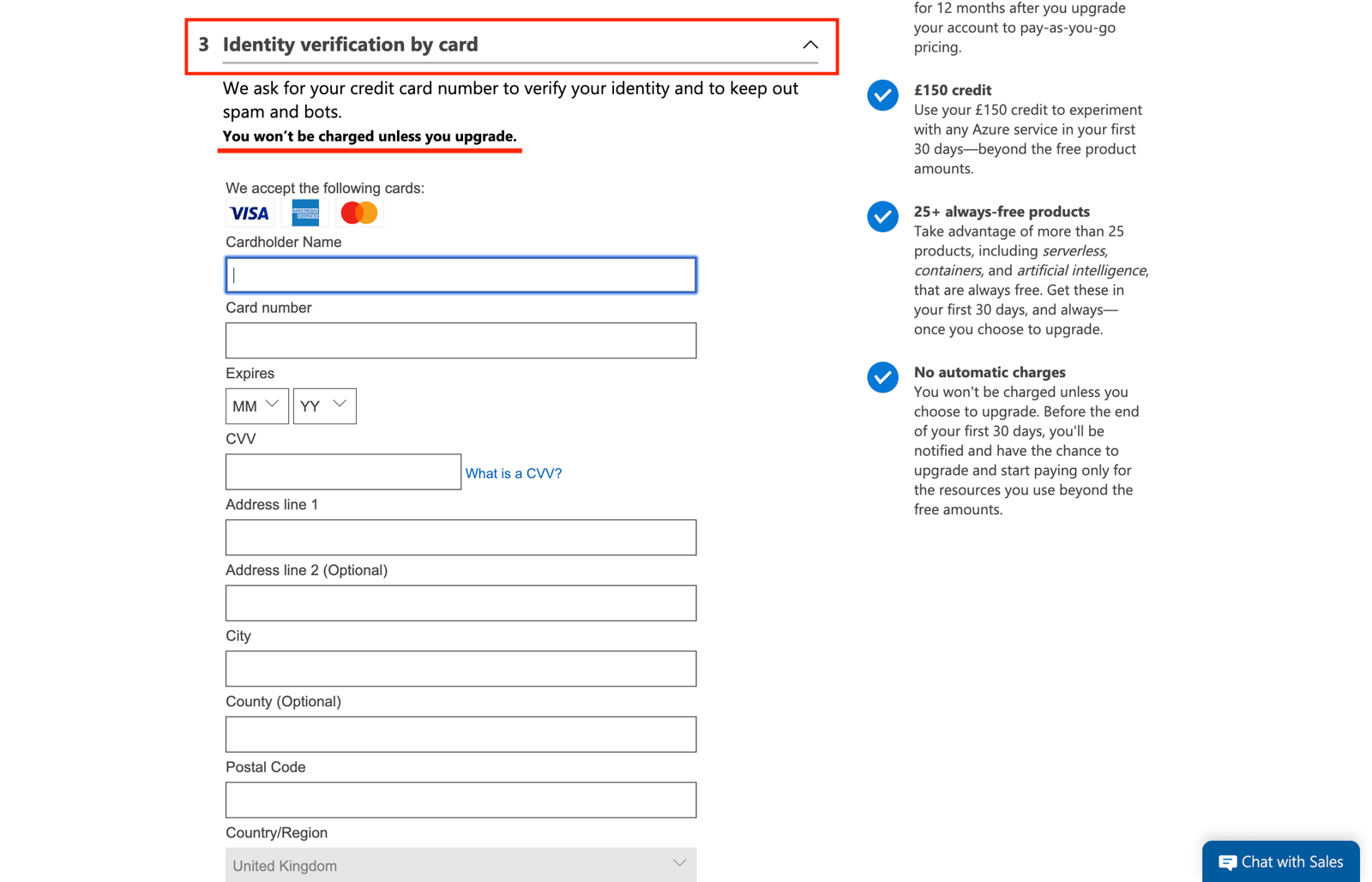1372x882 pixels.
Task: Focus the County (Optional) field
Action: [460, 734]
